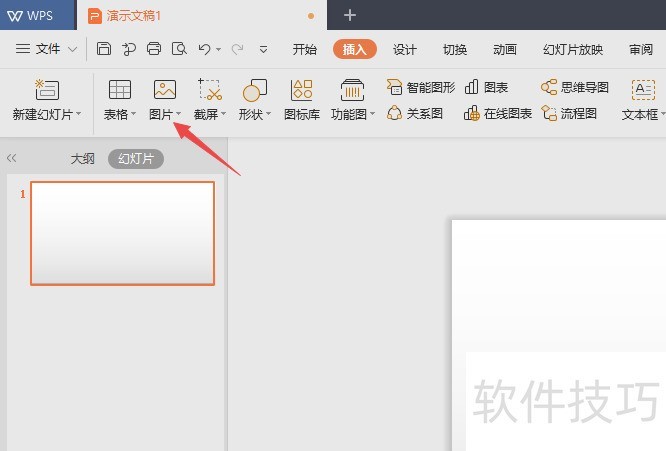
Task: Click the Print icon in quick toolbar
Action: pyautogui.click(x=154, y=48)
